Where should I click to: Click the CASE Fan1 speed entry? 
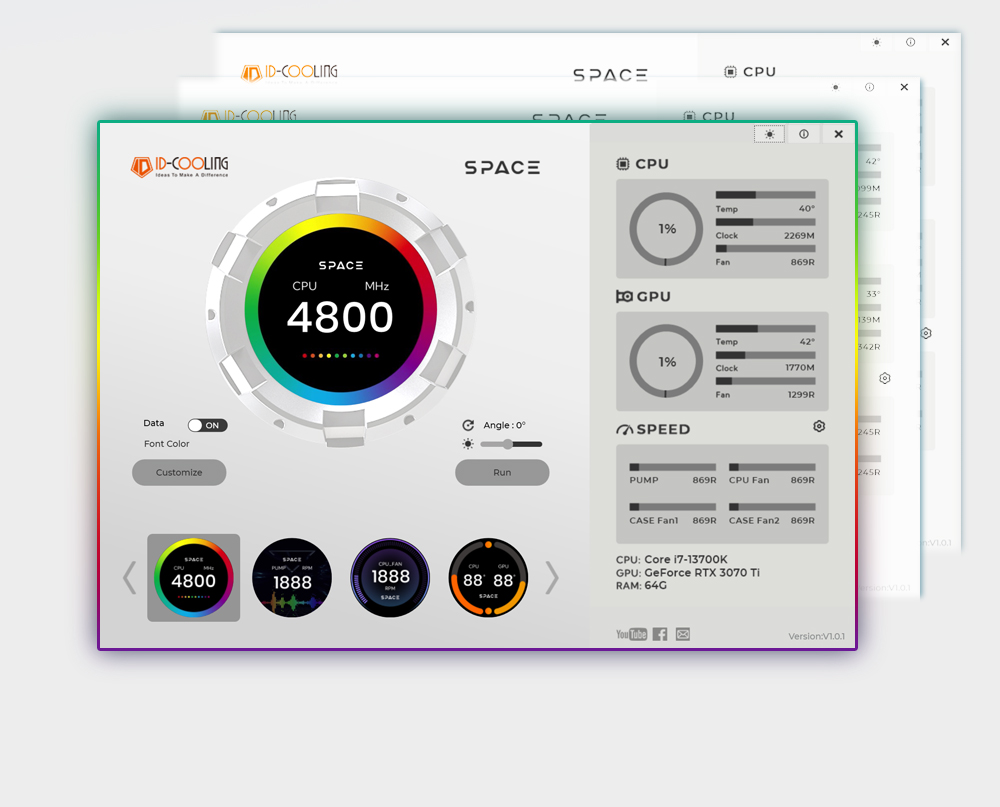point(673,515)
